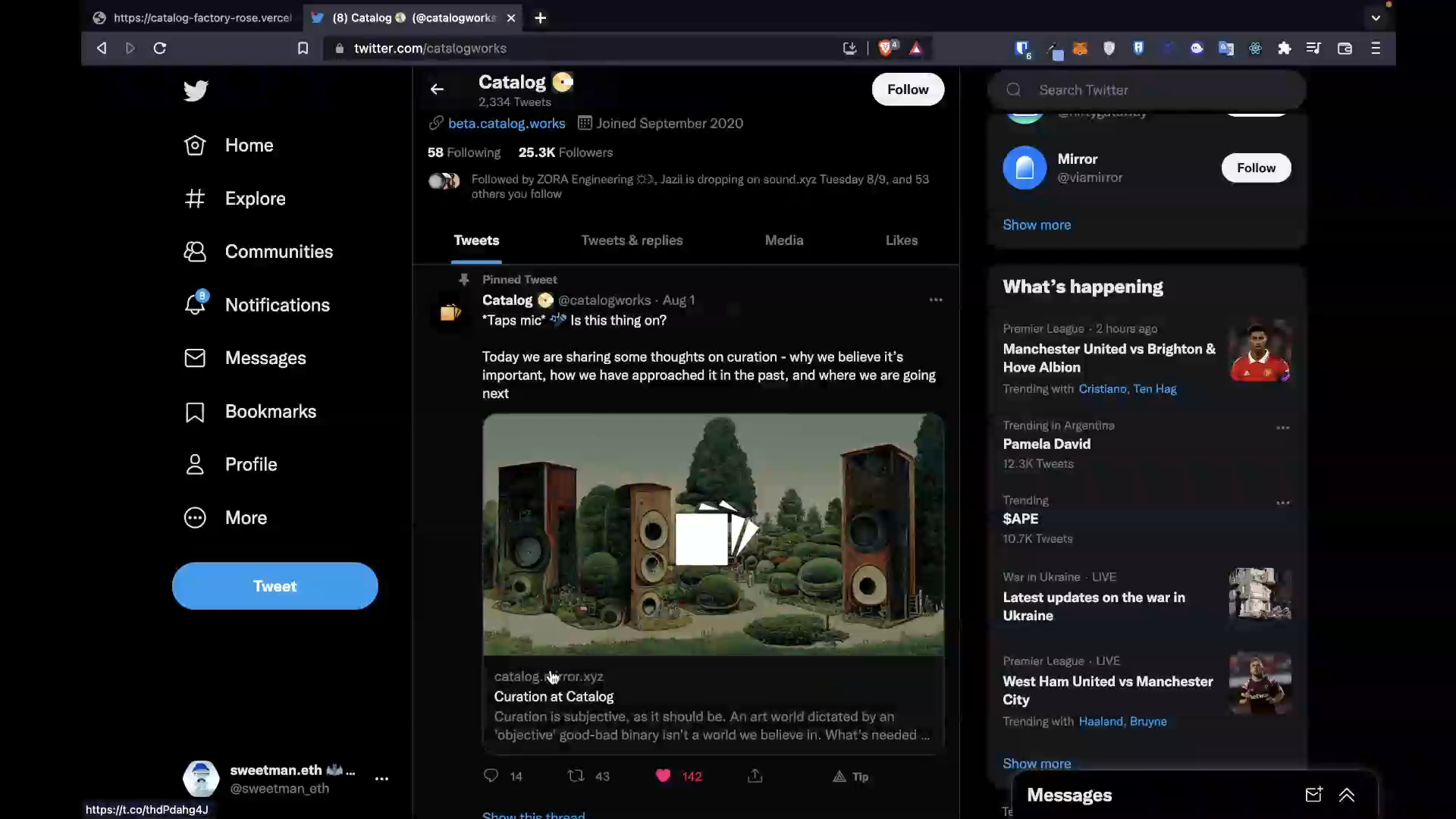Open the Curation at Catalog link title
Image resolution: width=1456 pixels, height=819 pixels.
pos(554,697)
